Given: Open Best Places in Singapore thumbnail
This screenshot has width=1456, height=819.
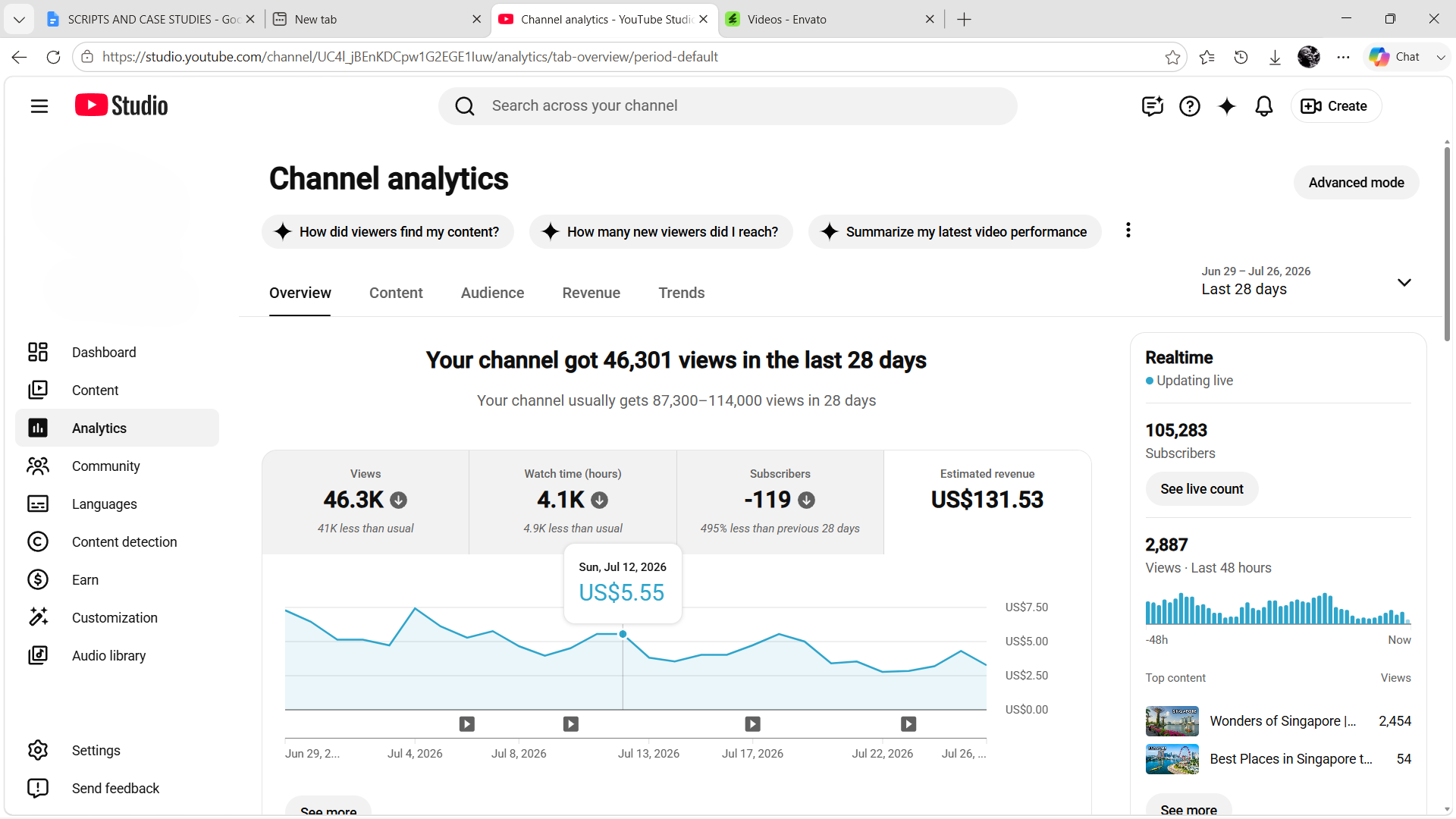Looking at the screenshot, I should pos(1172,759).
